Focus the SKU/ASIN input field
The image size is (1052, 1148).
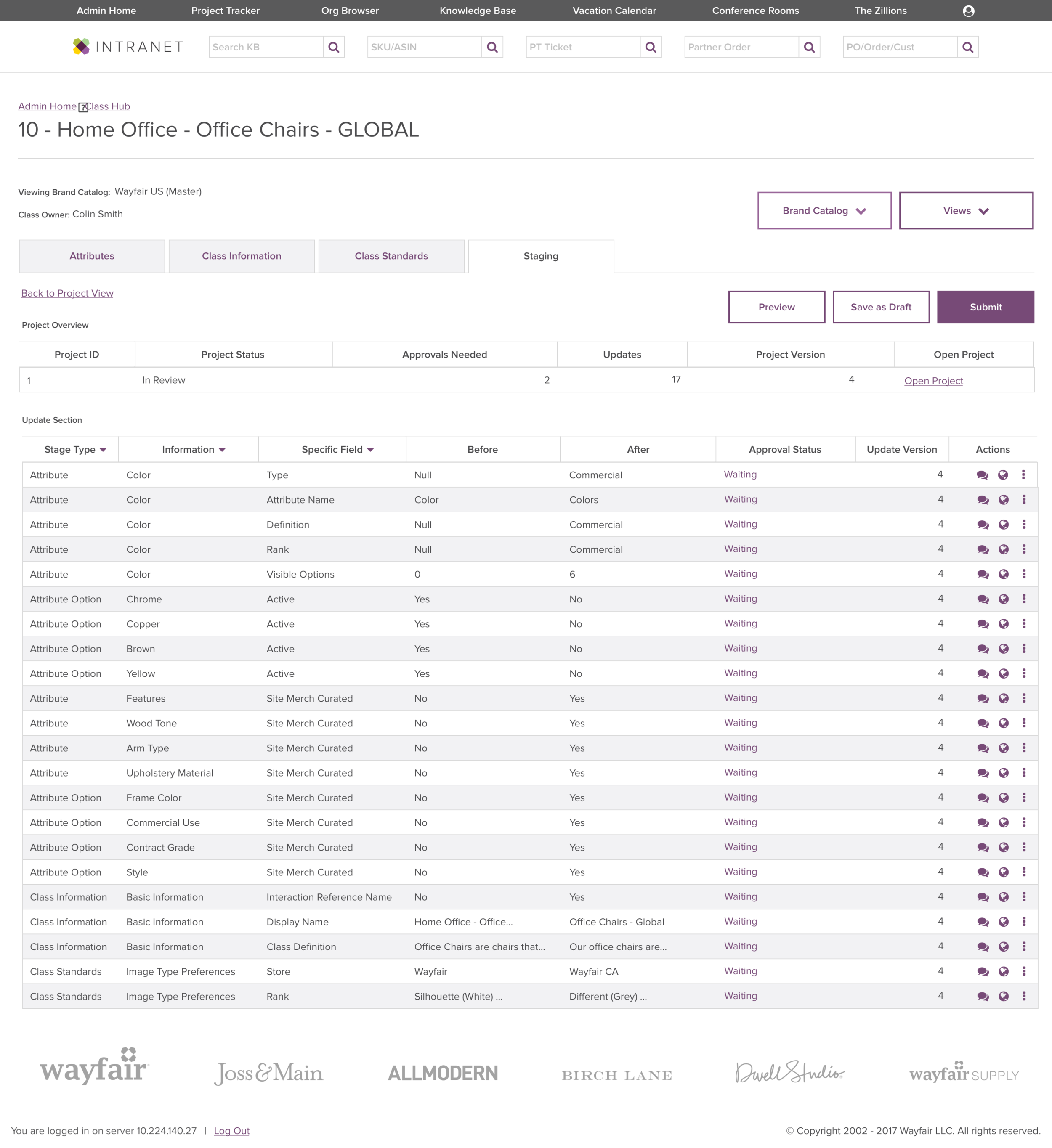424,47
